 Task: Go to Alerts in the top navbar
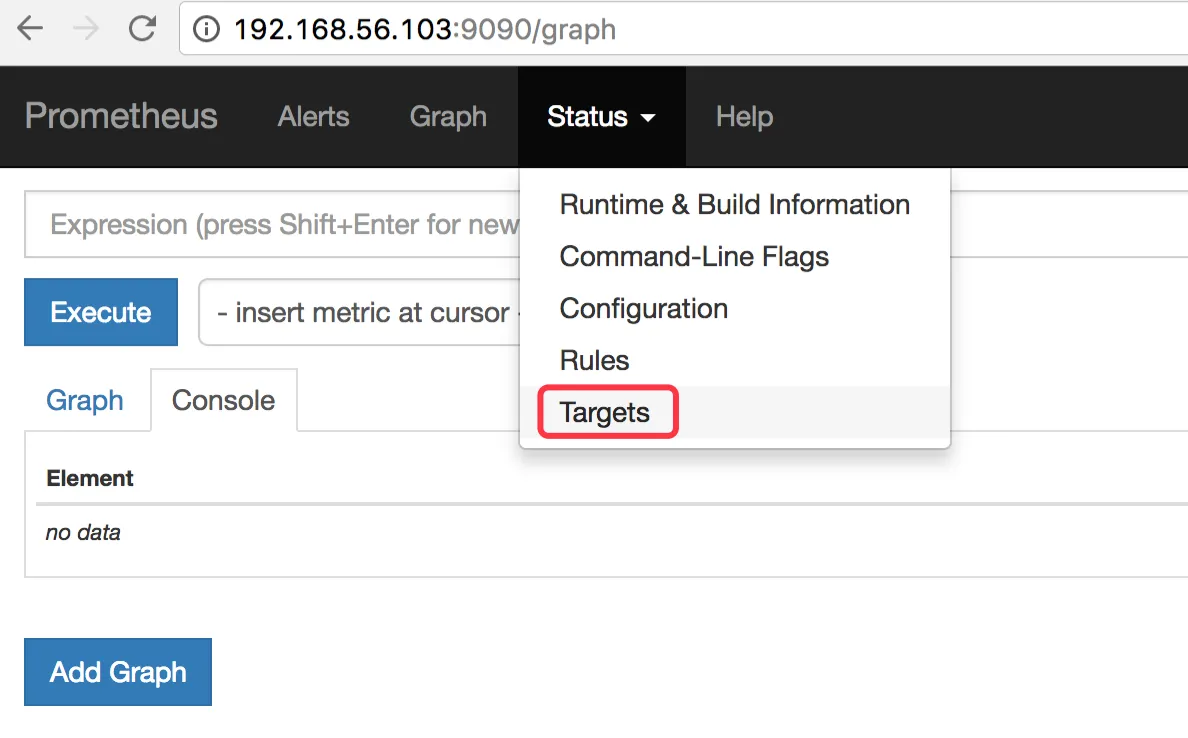[x=313, y=117]
